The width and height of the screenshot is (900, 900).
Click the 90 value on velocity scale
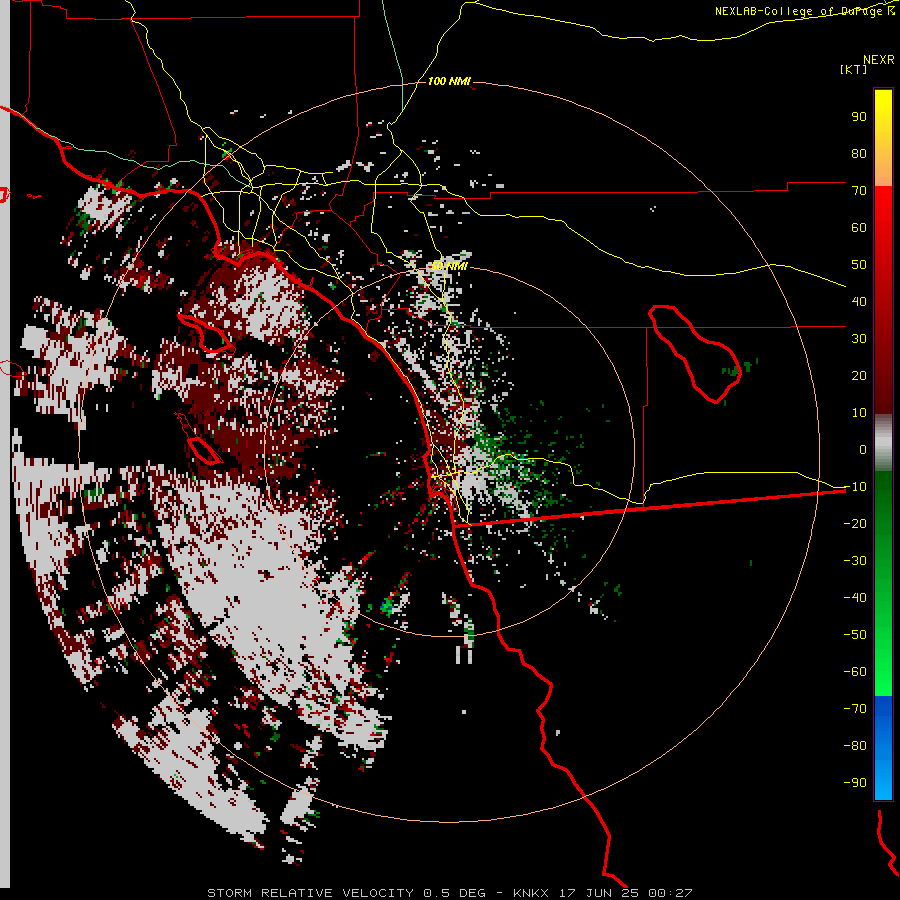[x=859, y=117]
